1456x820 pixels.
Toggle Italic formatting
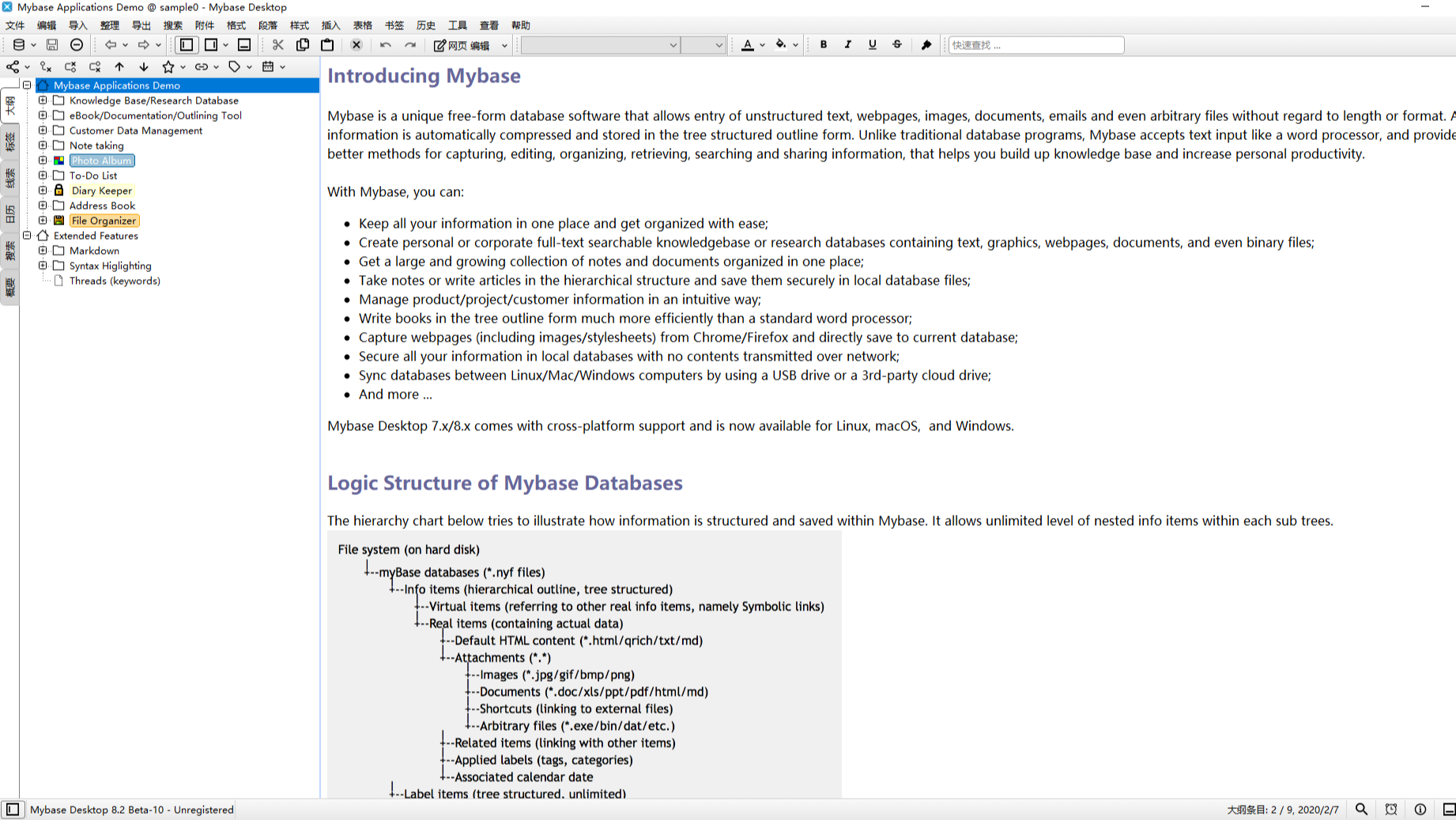848,45
